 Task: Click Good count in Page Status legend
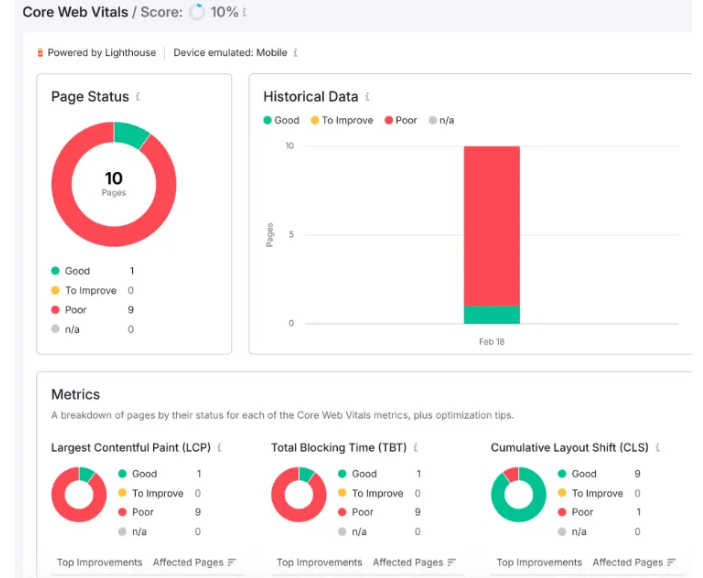pyautogui.click(x=131, y=271)
